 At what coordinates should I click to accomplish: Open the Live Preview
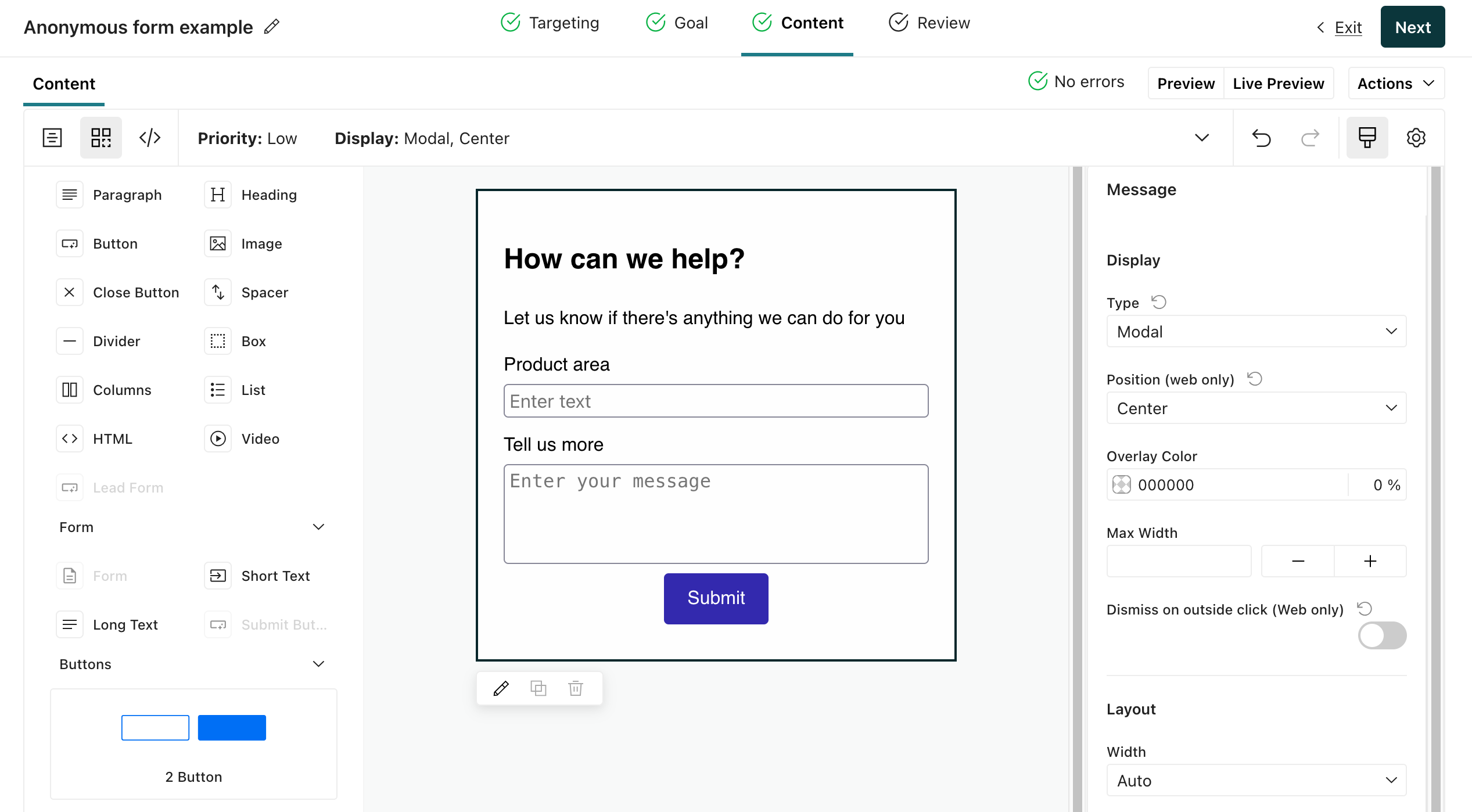(x=1278, y=83)
